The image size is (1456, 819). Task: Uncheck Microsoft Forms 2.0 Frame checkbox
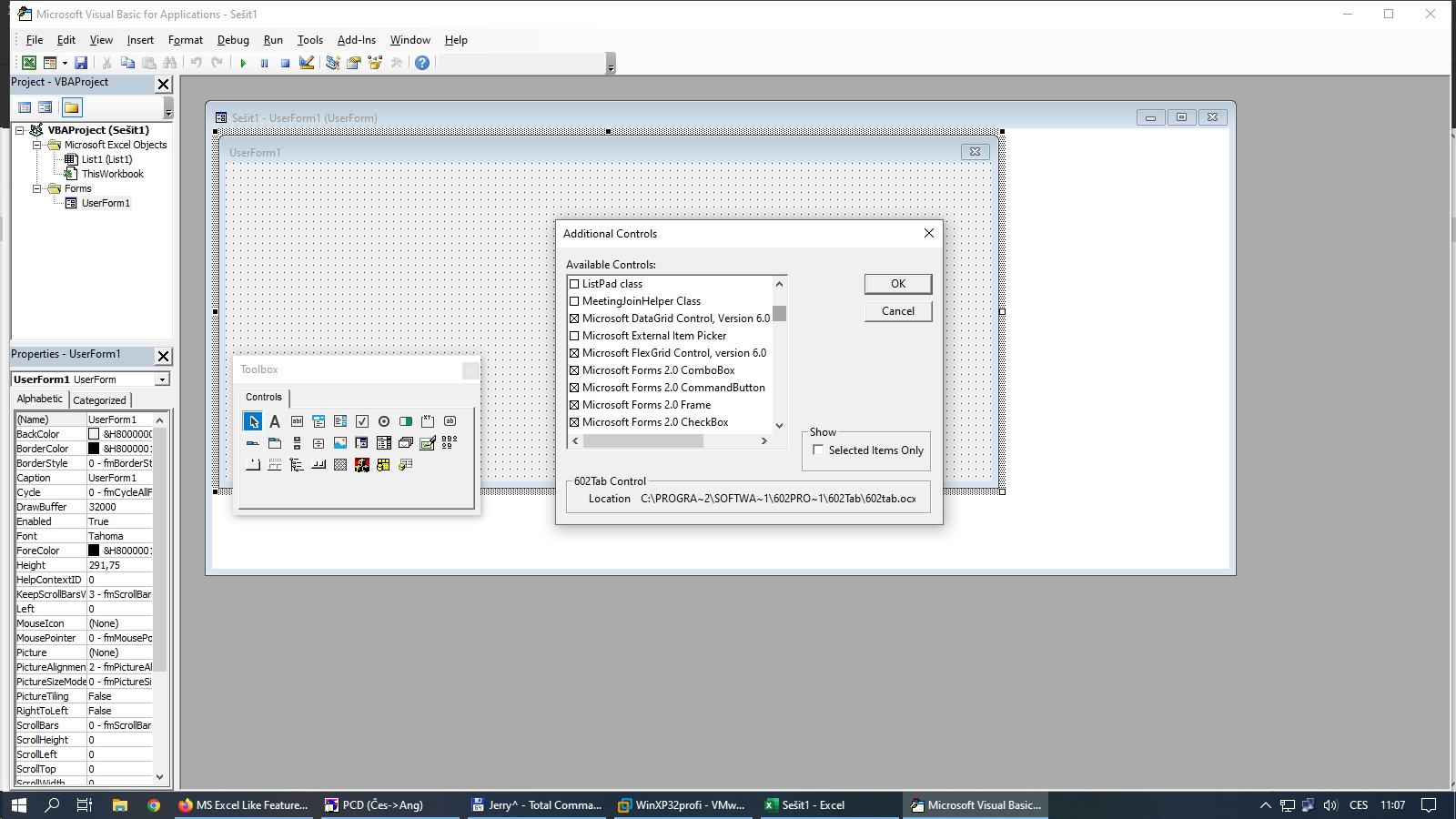[574, 405]
